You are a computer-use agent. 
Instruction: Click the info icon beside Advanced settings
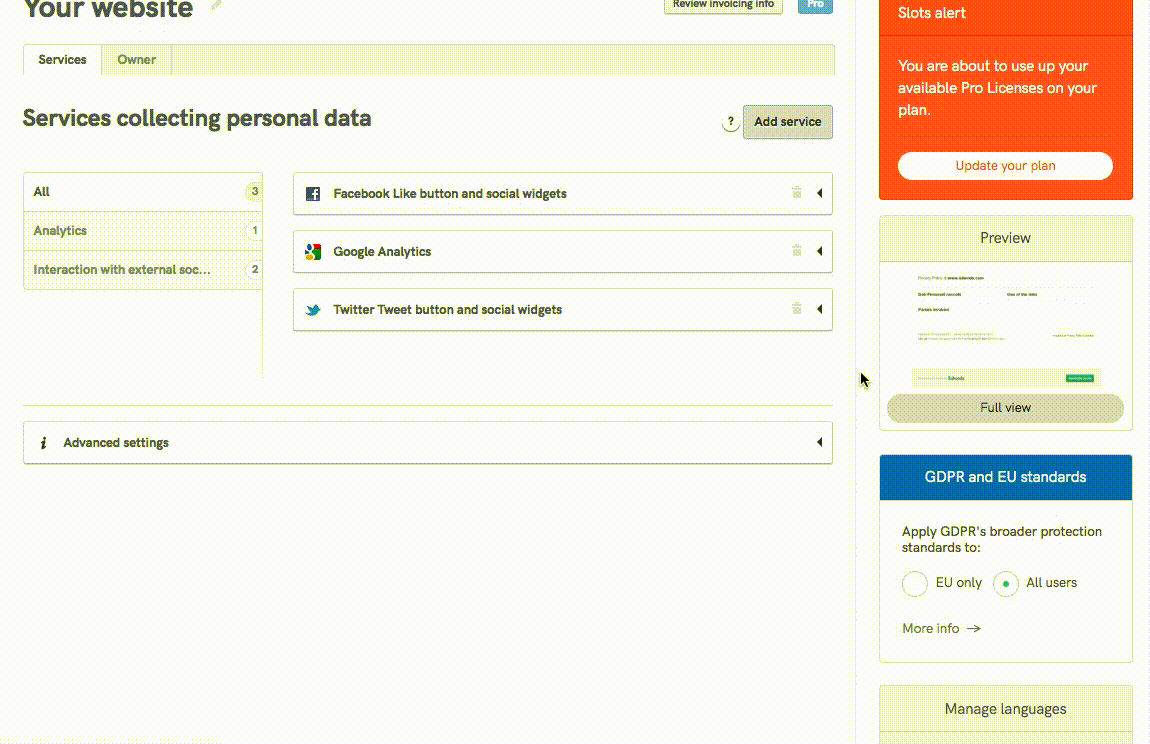pos(44,441)
